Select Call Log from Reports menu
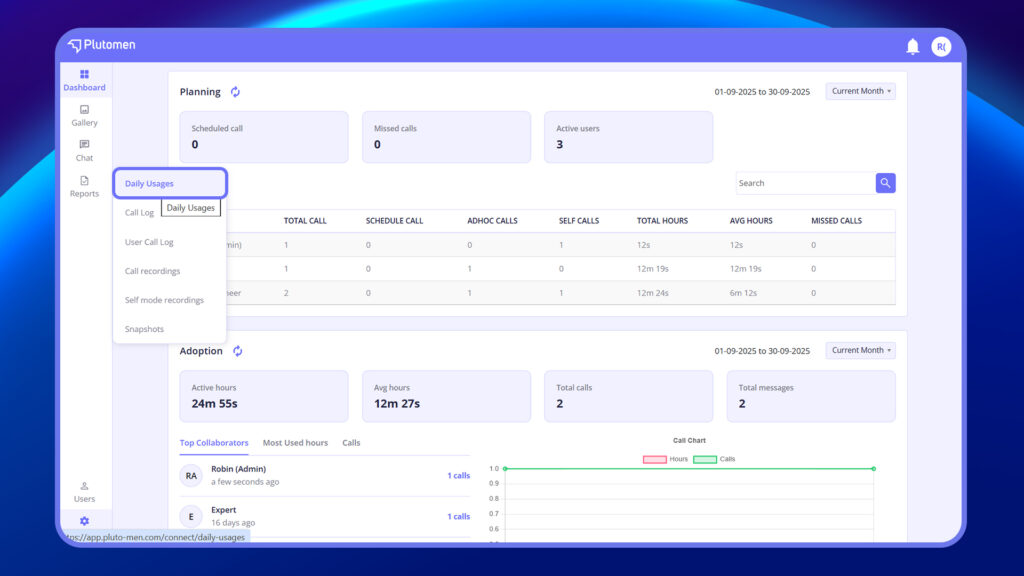The height and width of the screenshot is (576, 1024). click(139, 212)
